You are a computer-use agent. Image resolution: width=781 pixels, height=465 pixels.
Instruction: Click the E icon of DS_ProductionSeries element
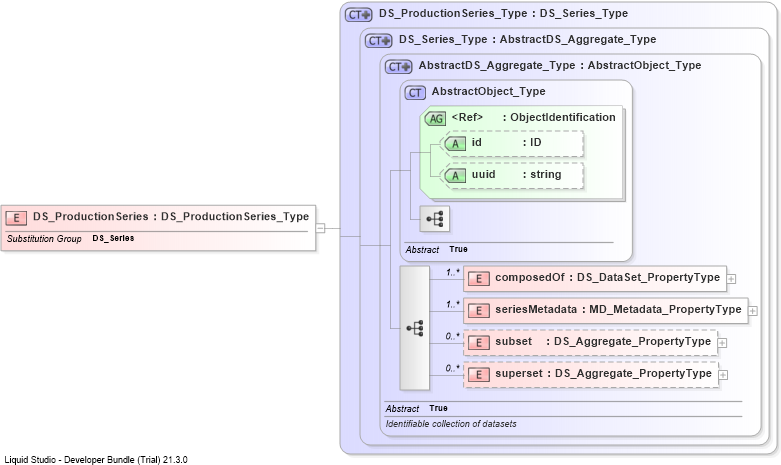point(16,218)
